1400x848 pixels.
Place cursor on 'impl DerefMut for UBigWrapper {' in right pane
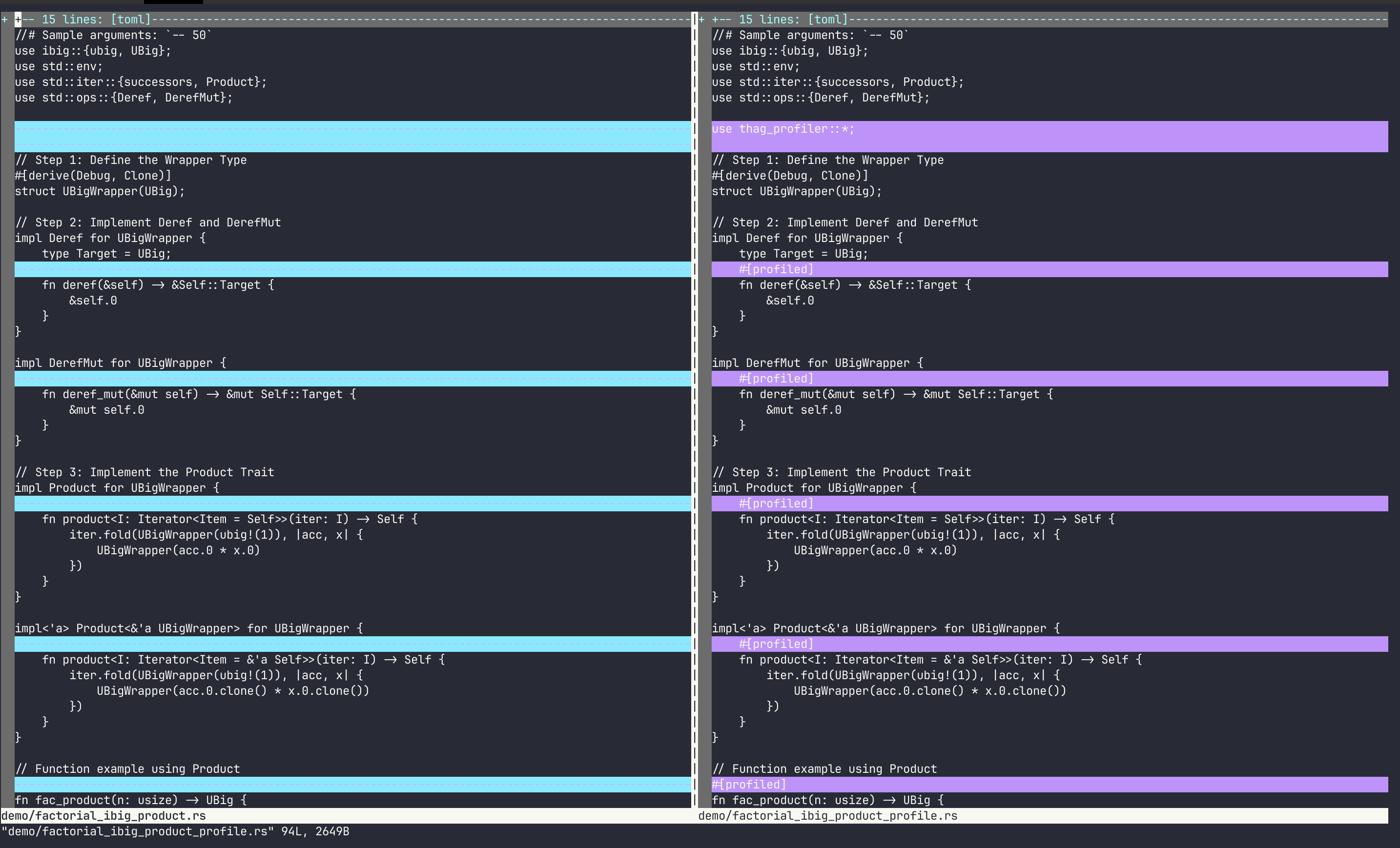817,363
